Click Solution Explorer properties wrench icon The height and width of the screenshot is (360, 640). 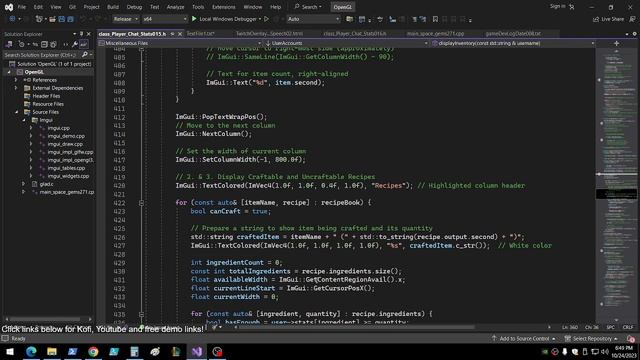[x=75, y=44]
